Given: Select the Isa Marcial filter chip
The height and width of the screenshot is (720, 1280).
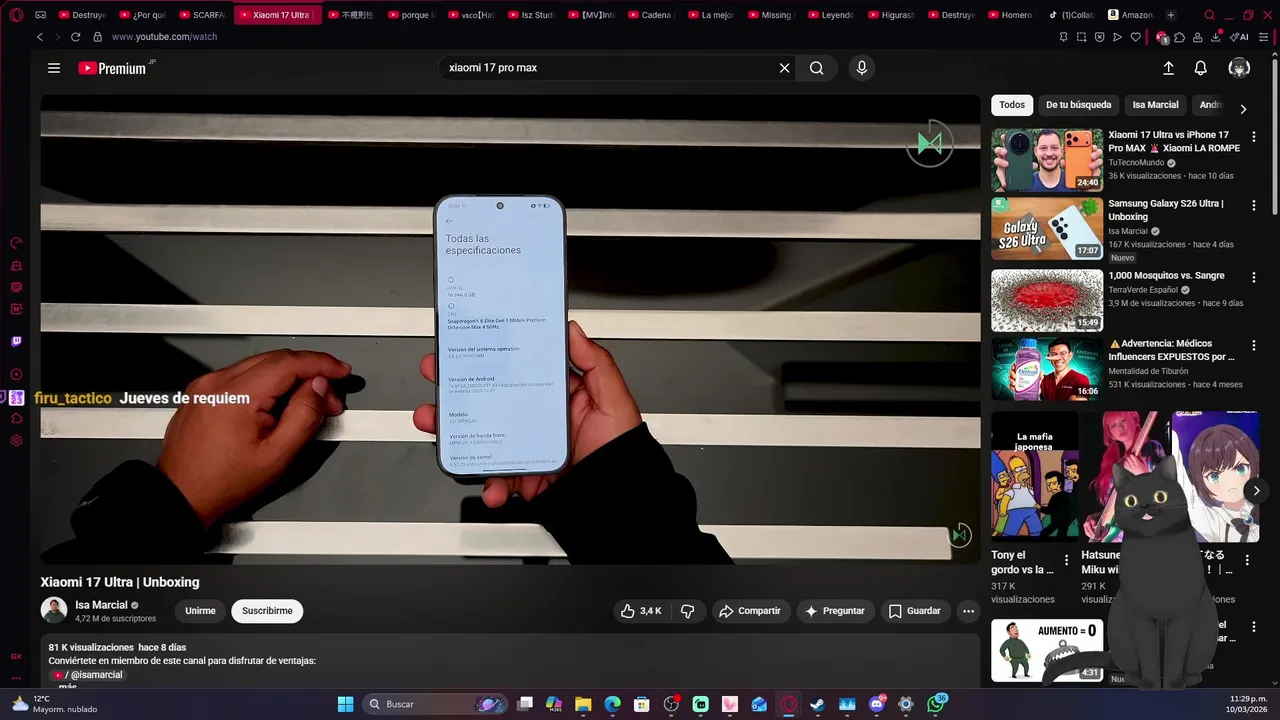Looking at the screenshot, I should pyautogui.click(x=1155, y=105).
